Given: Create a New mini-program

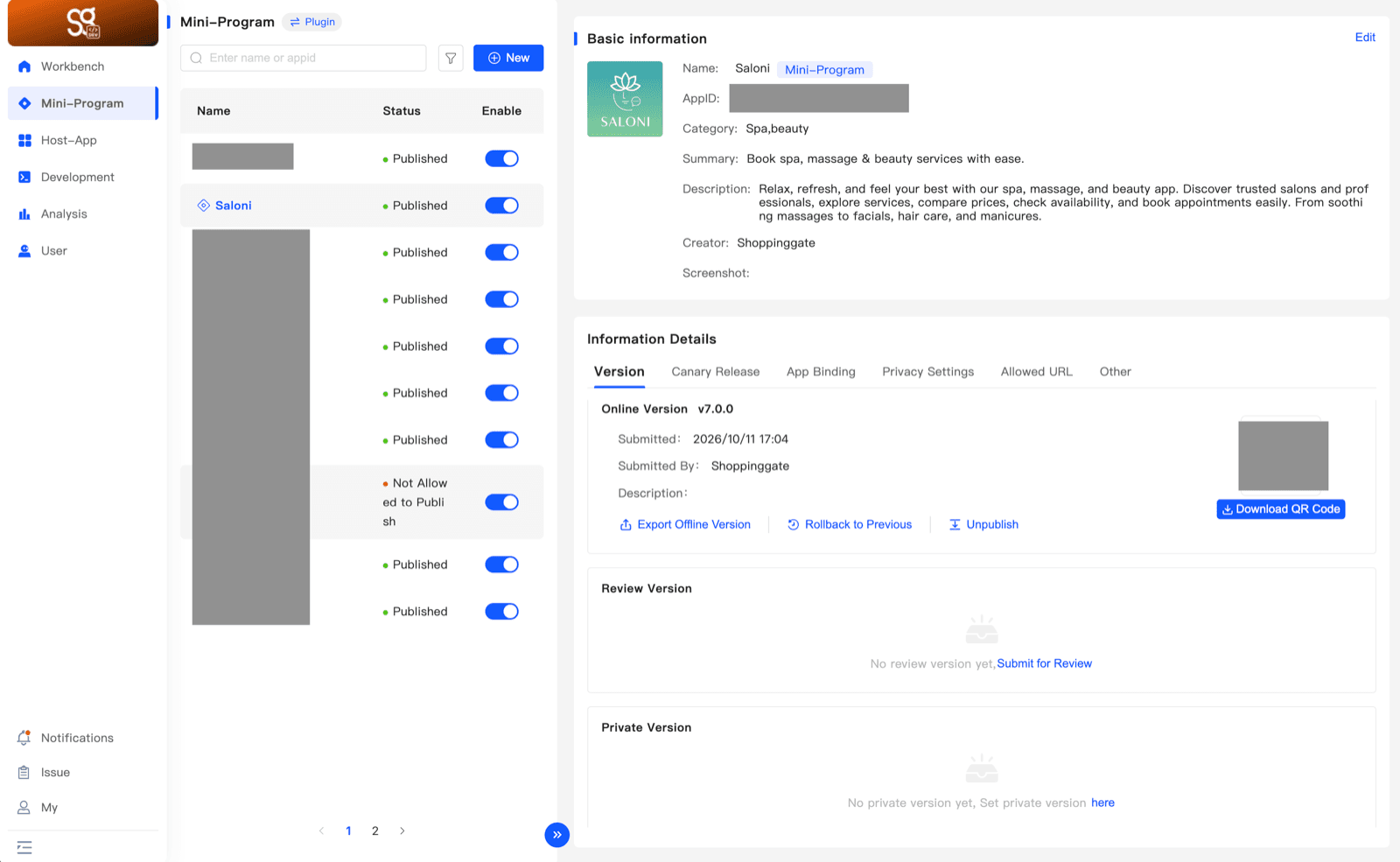Looking at the screenshot, I should [x=508, y=58].
